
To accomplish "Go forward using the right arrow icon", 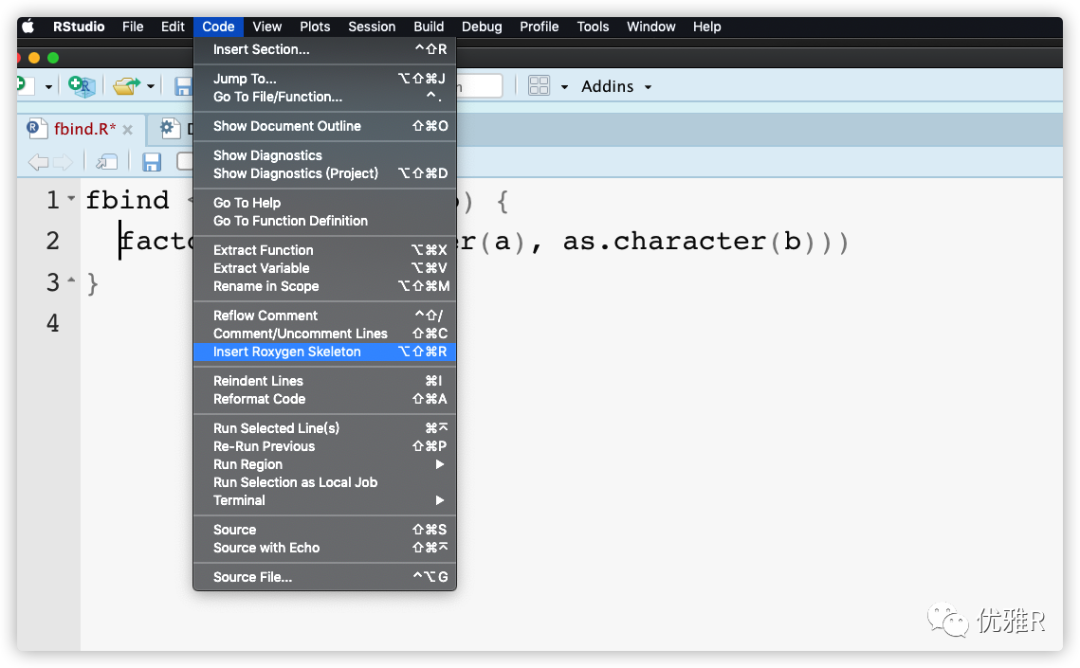I will [63, 163].
